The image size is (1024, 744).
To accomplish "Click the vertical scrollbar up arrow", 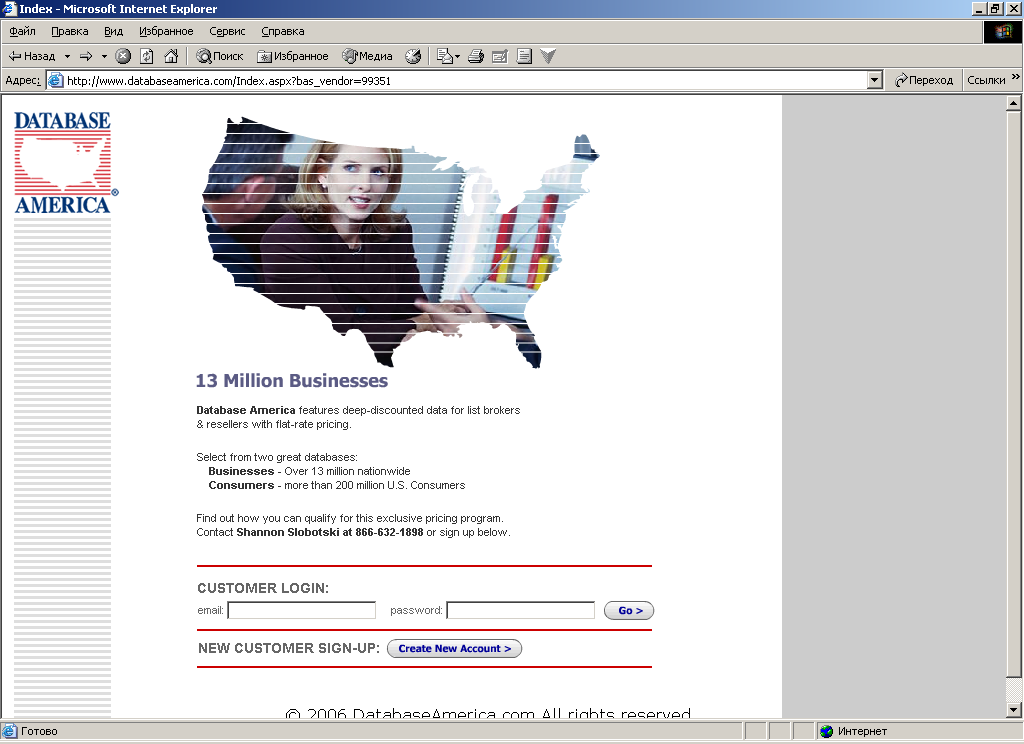I will [1014, 103].
